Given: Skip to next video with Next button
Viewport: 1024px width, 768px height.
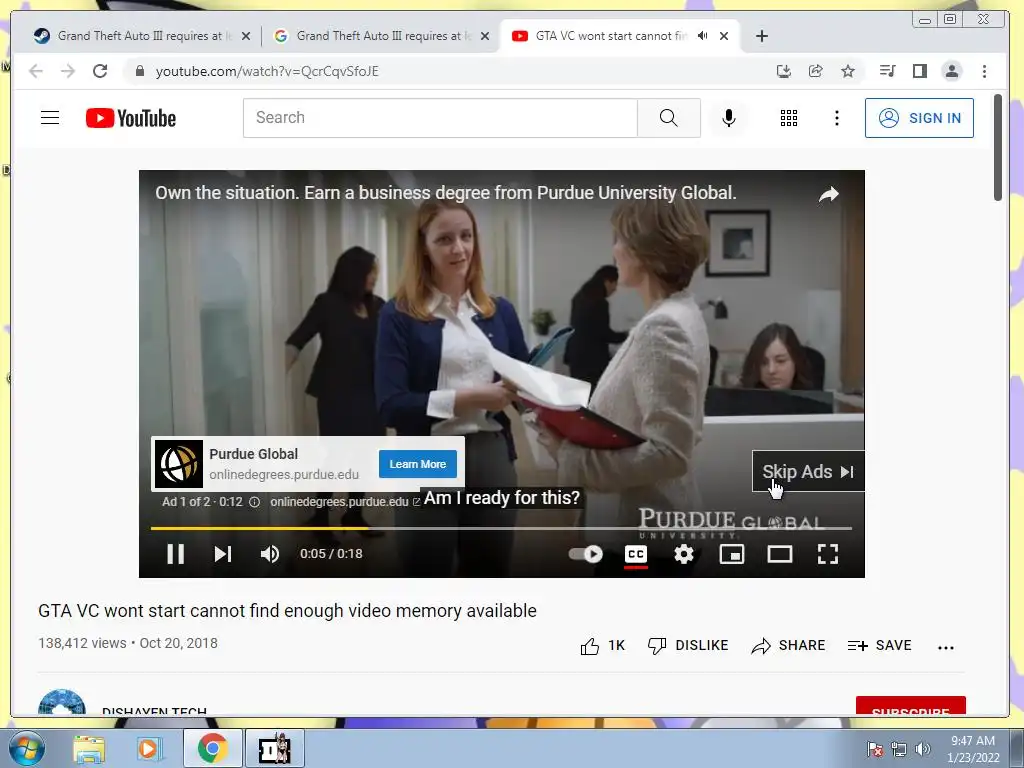Looking at the screenshot, I should (223, 554).
